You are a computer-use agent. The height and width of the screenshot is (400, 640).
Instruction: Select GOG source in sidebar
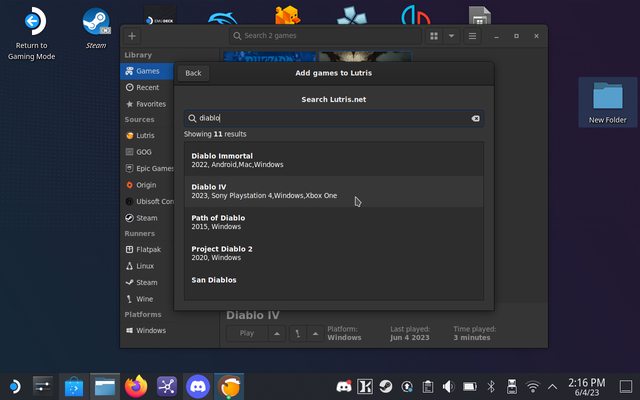(x=143, y=152)
